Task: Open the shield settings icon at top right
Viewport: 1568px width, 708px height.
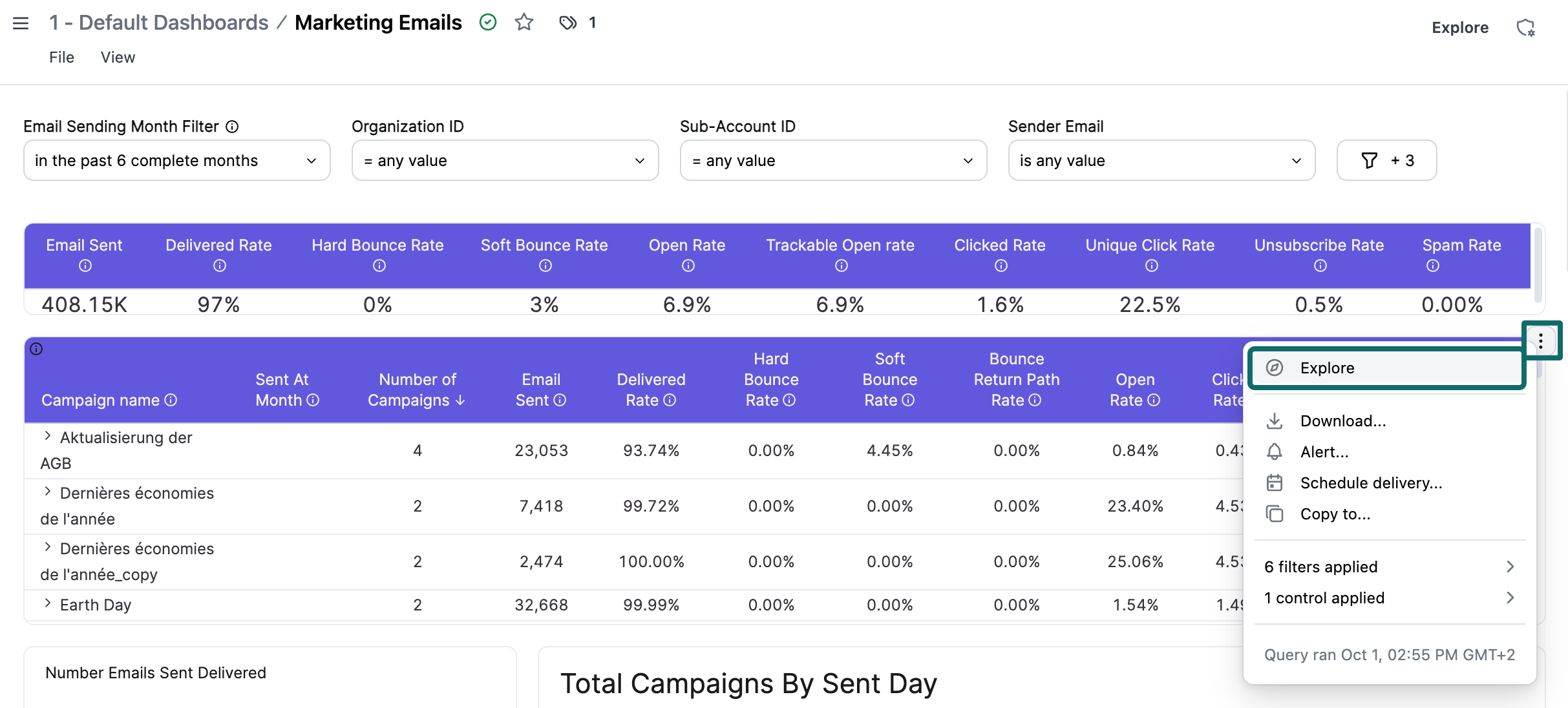Action: [x=1525, y=28]
